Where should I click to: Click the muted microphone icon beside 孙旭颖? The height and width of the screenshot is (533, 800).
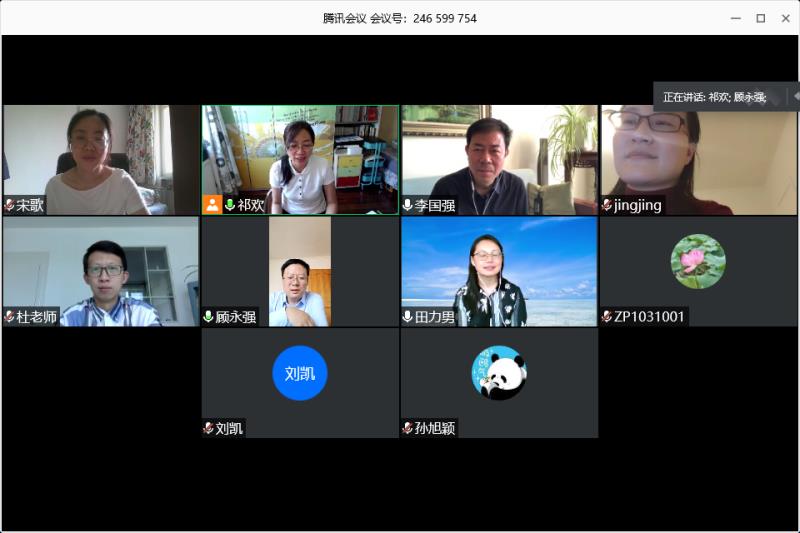click(408, 428)
